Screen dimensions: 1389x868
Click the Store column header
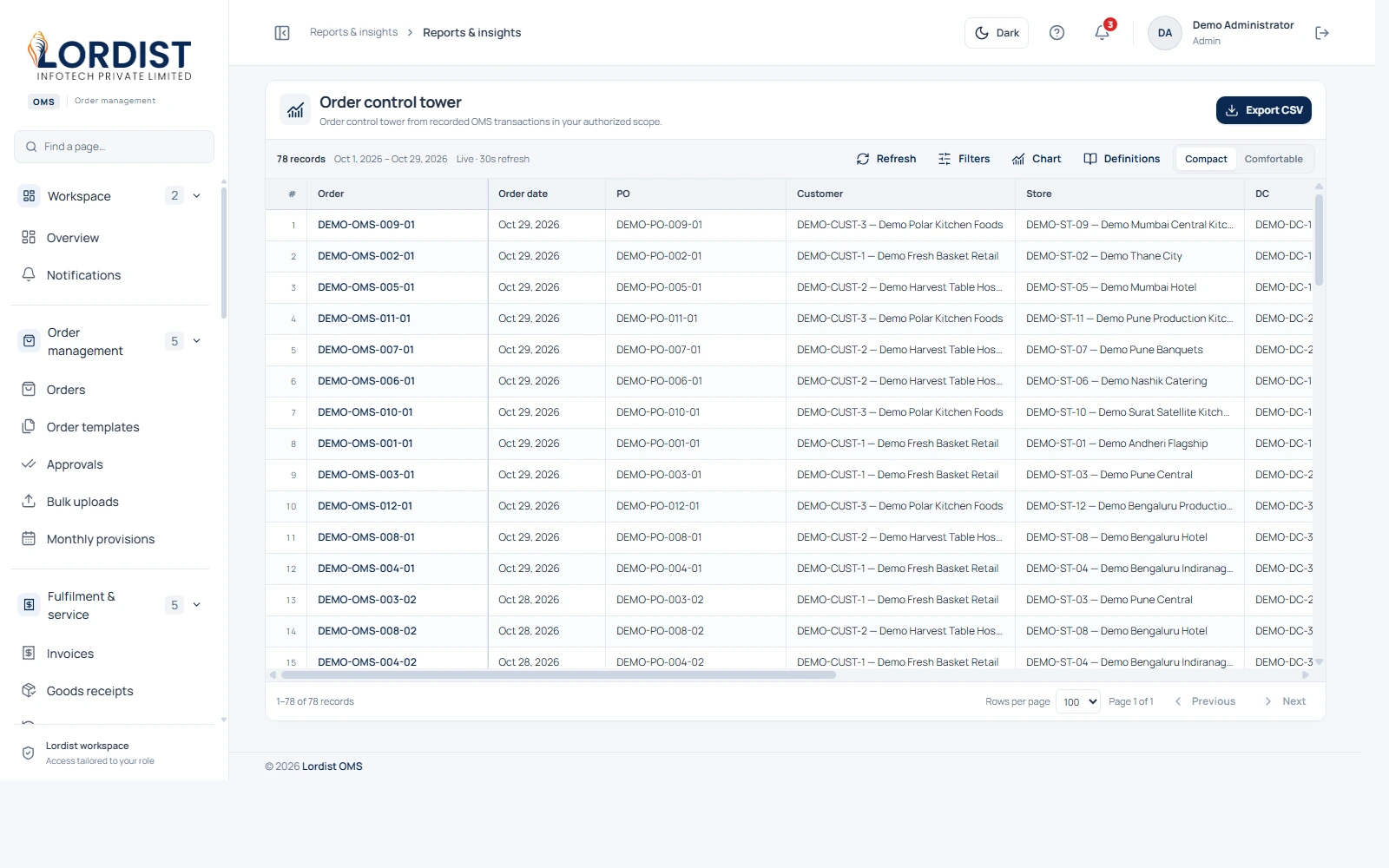pos(1130,194)
